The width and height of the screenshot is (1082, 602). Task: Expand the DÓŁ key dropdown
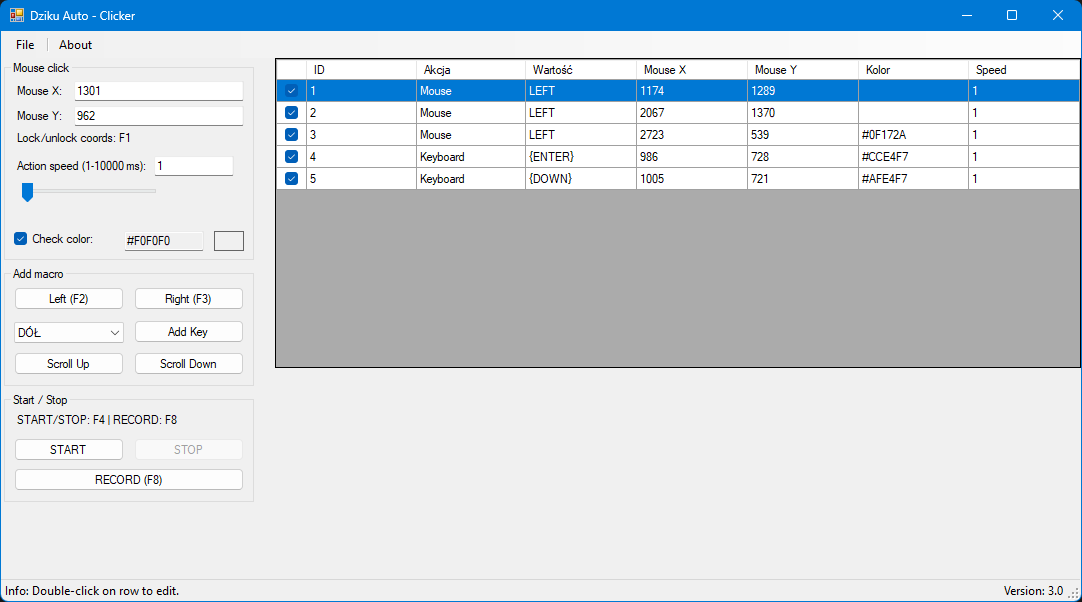click(x=114, y=332)
